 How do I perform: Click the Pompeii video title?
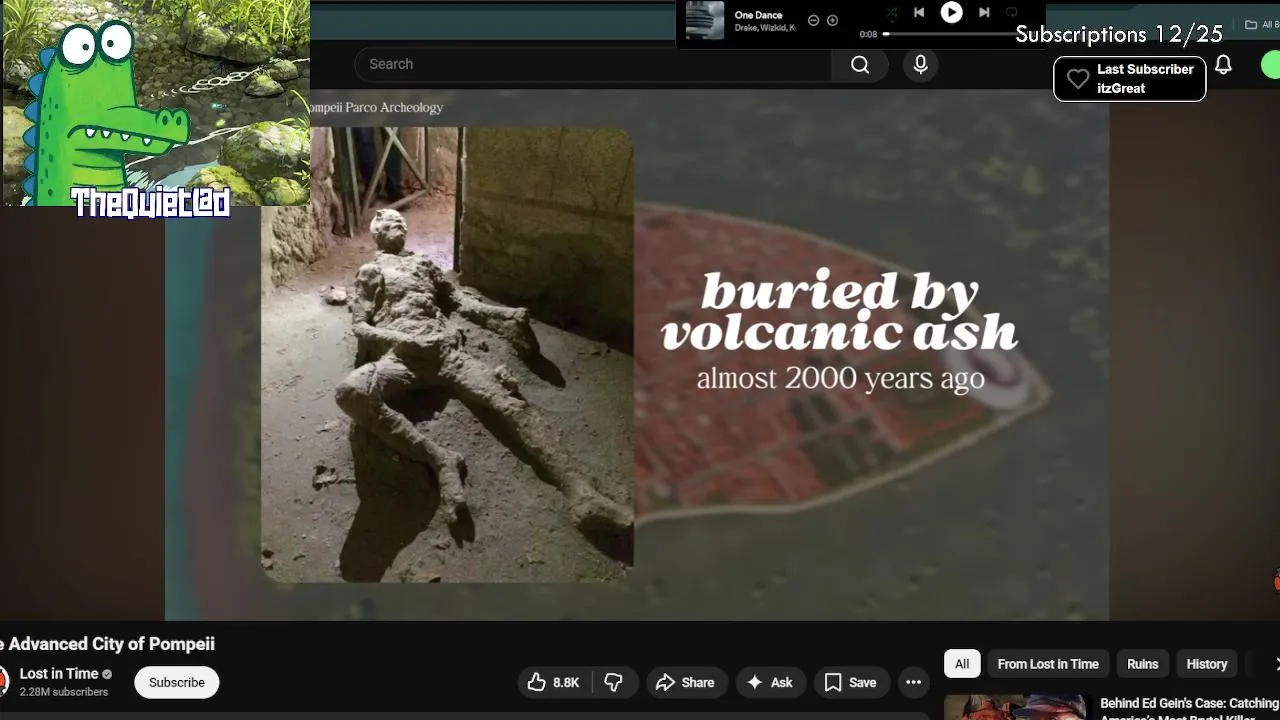pos(107,644)
